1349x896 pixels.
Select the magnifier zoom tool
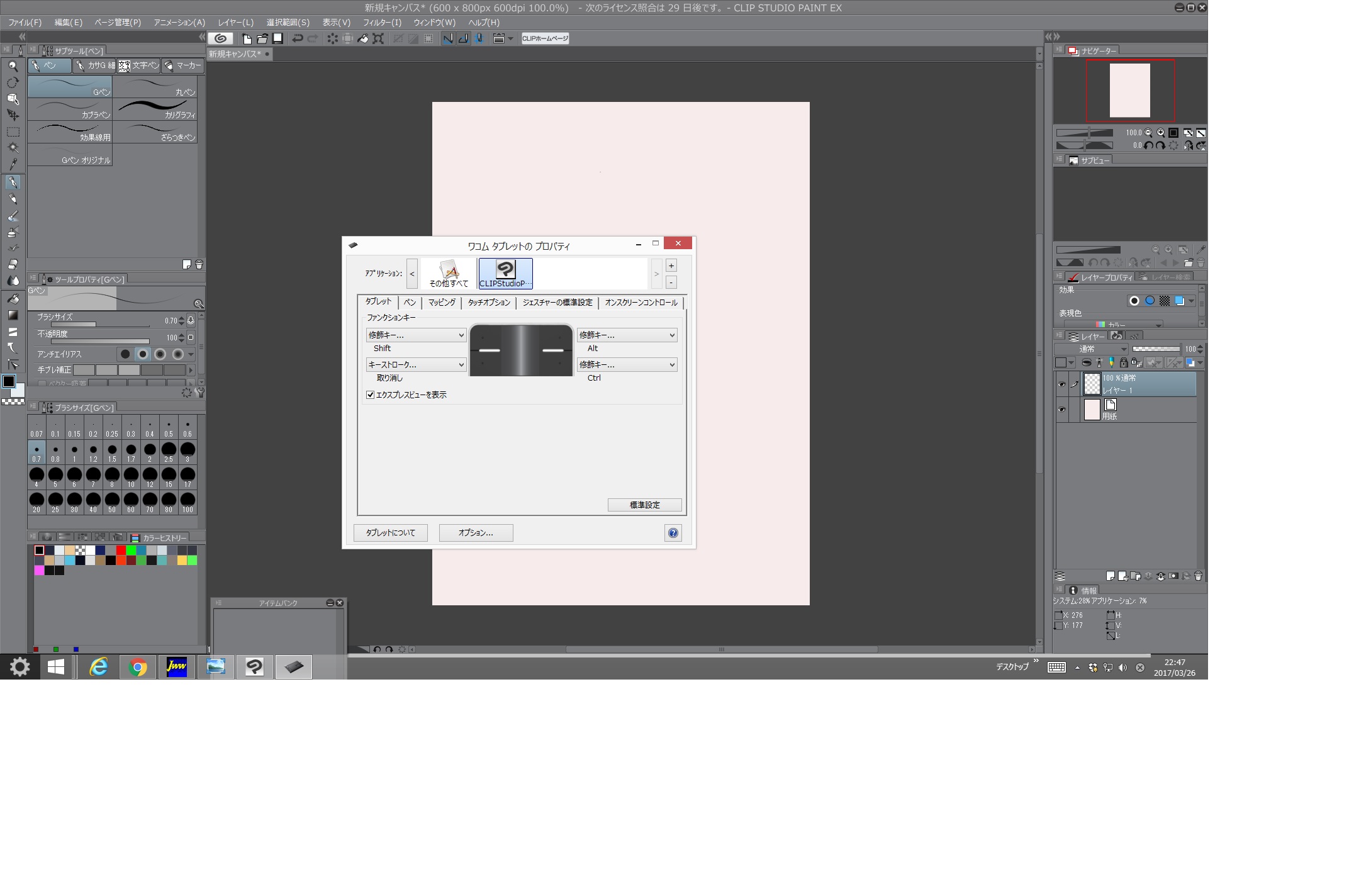pos(13,66)
